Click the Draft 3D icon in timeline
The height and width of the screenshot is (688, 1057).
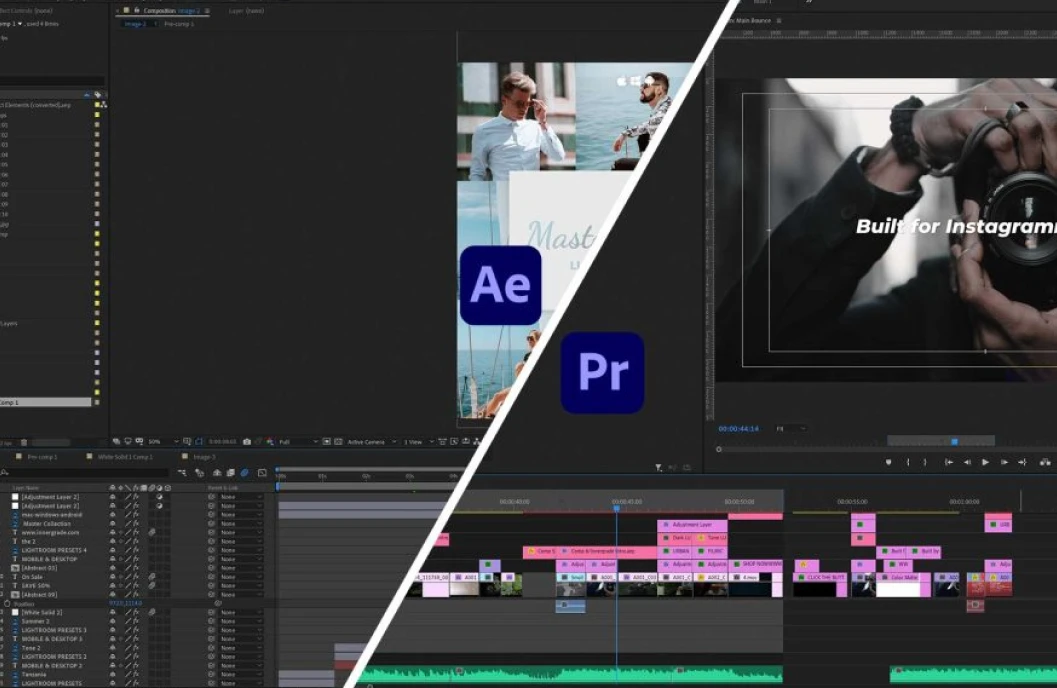200,473
